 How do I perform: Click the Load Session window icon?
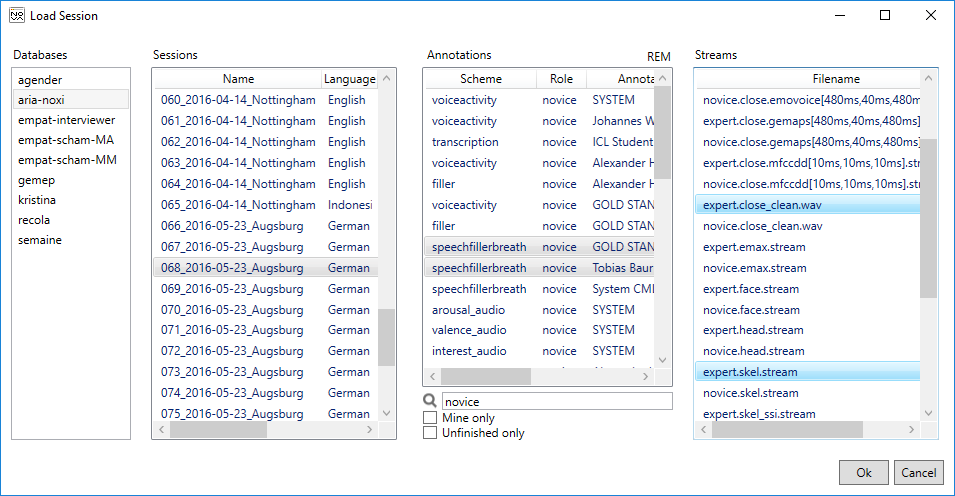point(17,16)
